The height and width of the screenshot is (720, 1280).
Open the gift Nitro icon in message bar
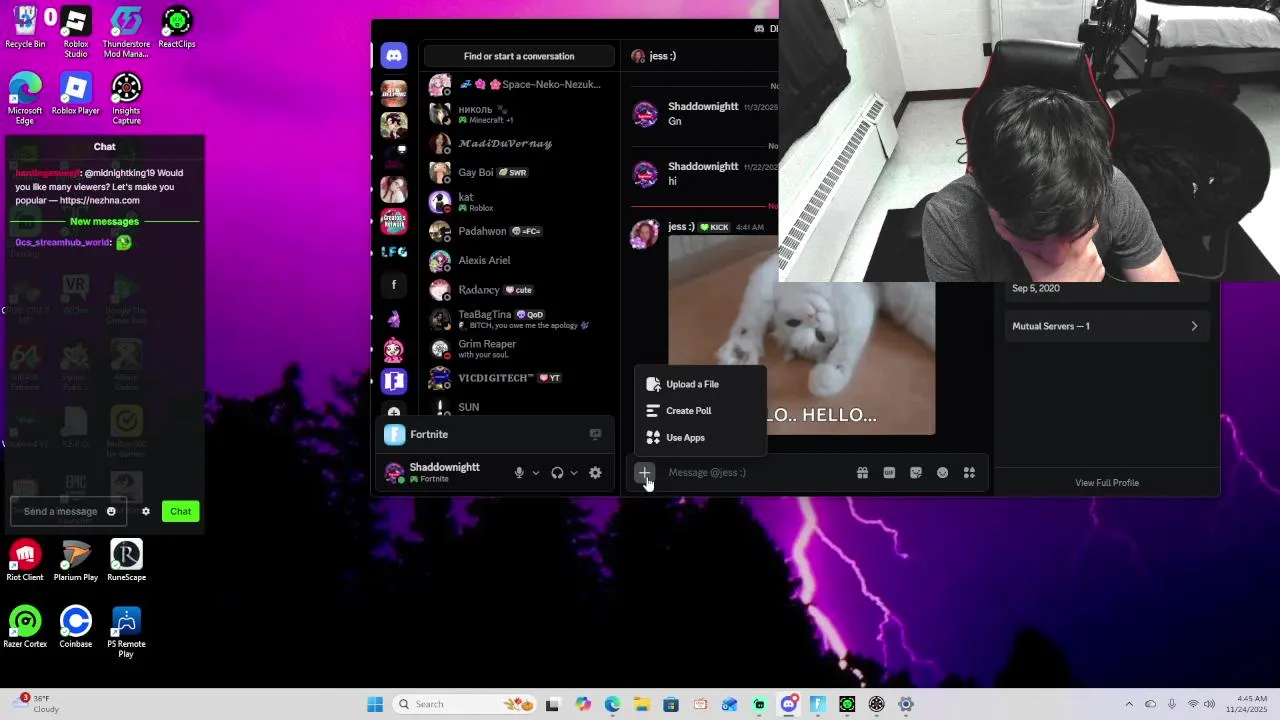(x=862, y=473)
